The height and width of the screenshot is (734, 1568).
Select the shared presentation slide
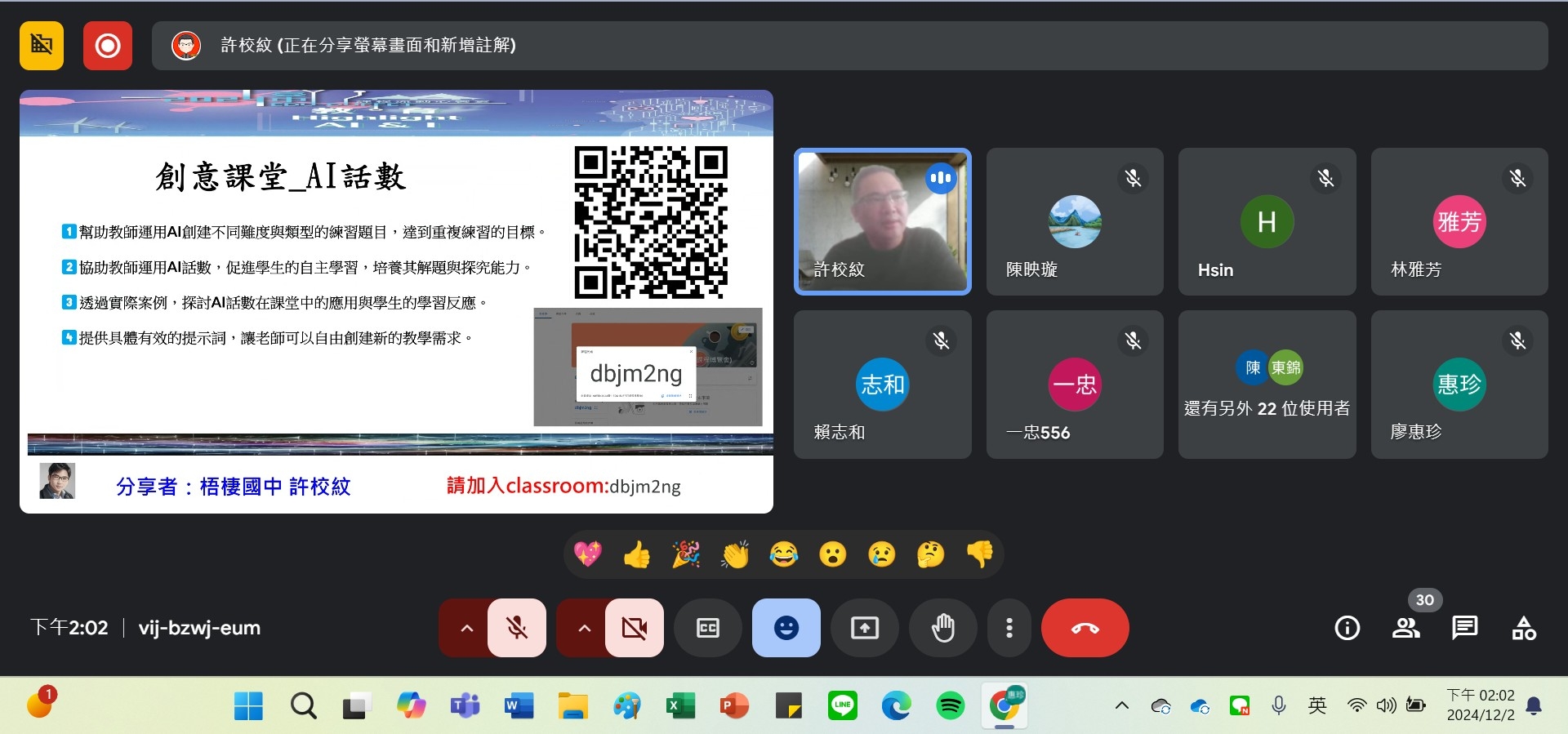(396, 301)
